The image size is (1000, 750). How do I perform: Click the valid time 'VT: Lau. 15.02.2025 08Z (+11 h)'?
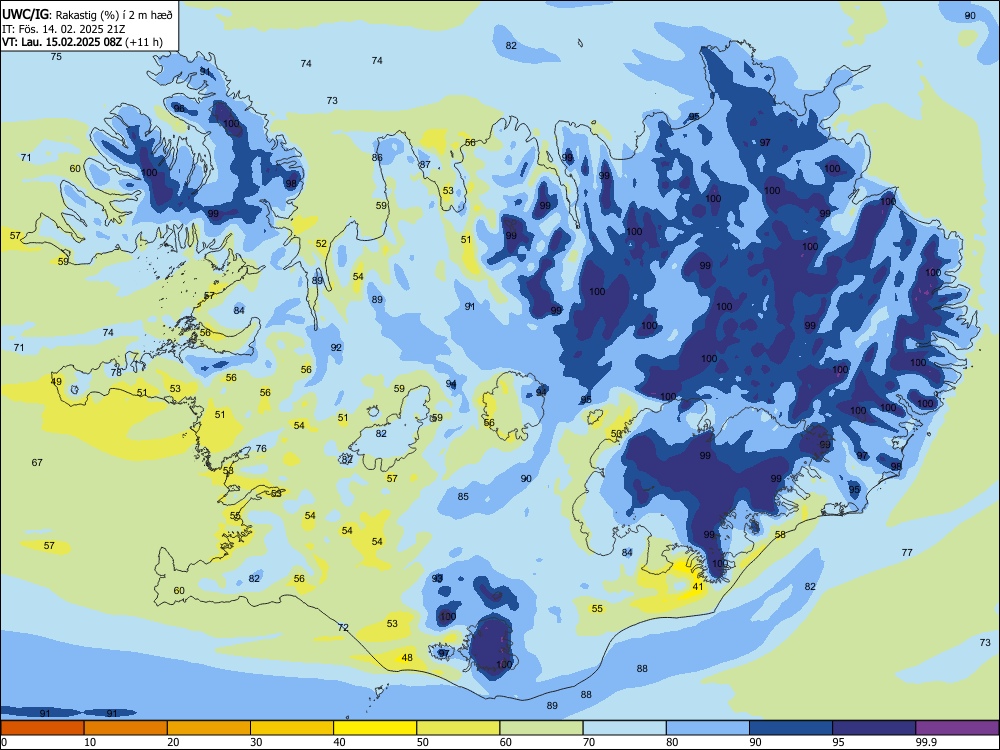coord(82,42)
